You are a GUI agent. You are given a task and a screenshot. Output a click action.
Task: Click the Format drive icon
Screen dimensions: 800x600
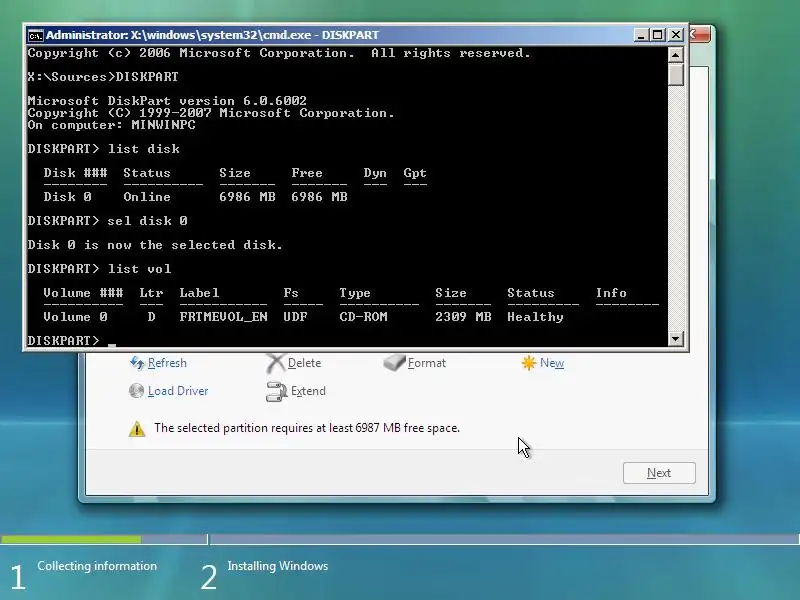pyautogui.click(x=394, y=363)
